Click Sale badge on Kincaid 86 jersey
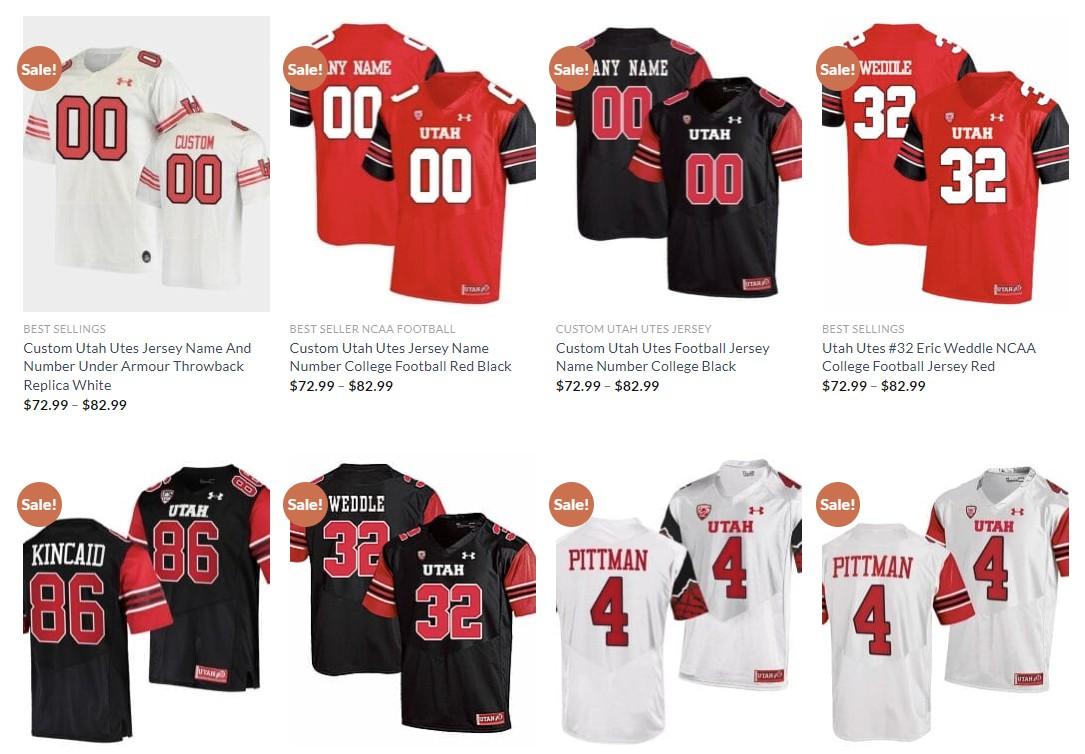The height and width of the screenshot is (754, 1085). pyautogui.click(x=39, y=504)
